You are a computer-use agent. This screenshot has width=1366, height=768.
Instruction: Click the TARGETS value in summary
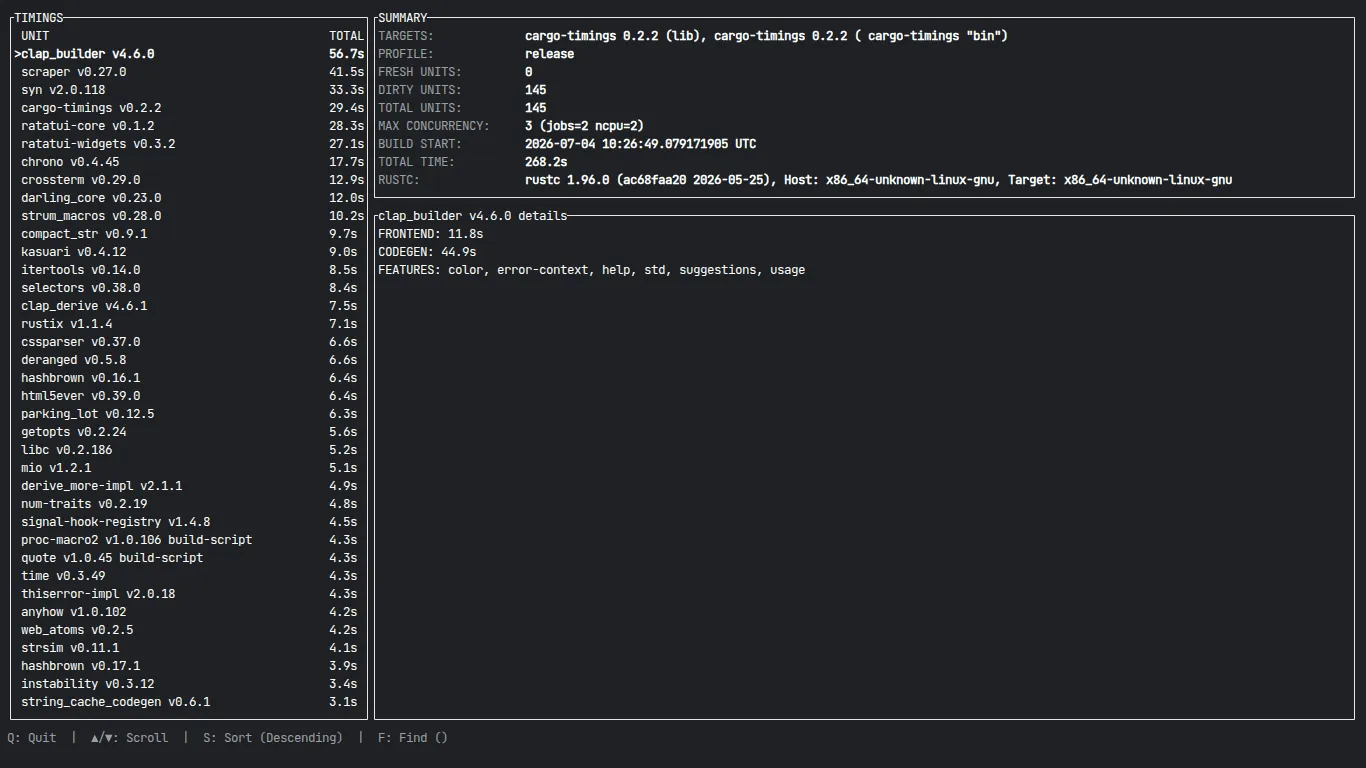766,36
